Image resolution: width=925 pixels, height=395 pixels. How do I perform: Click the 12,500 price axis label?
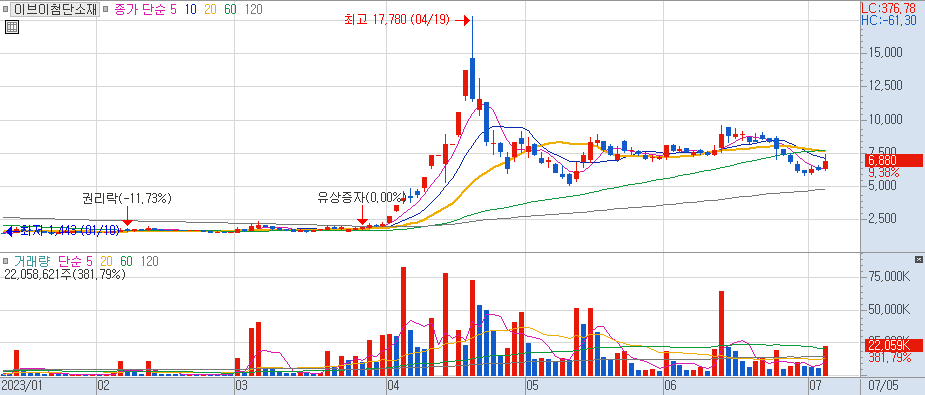click(886, 86)
